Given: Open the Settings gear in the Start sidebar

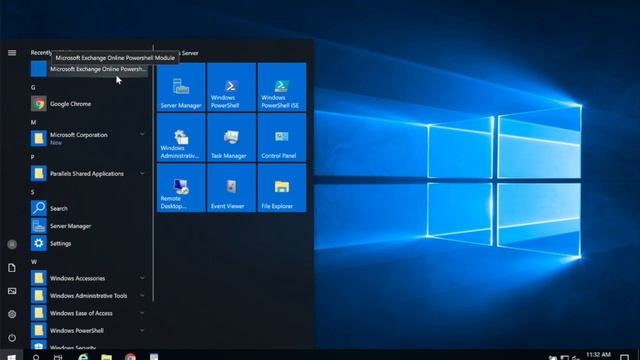Looking at the screenshot, I should (x=12, y=314).
